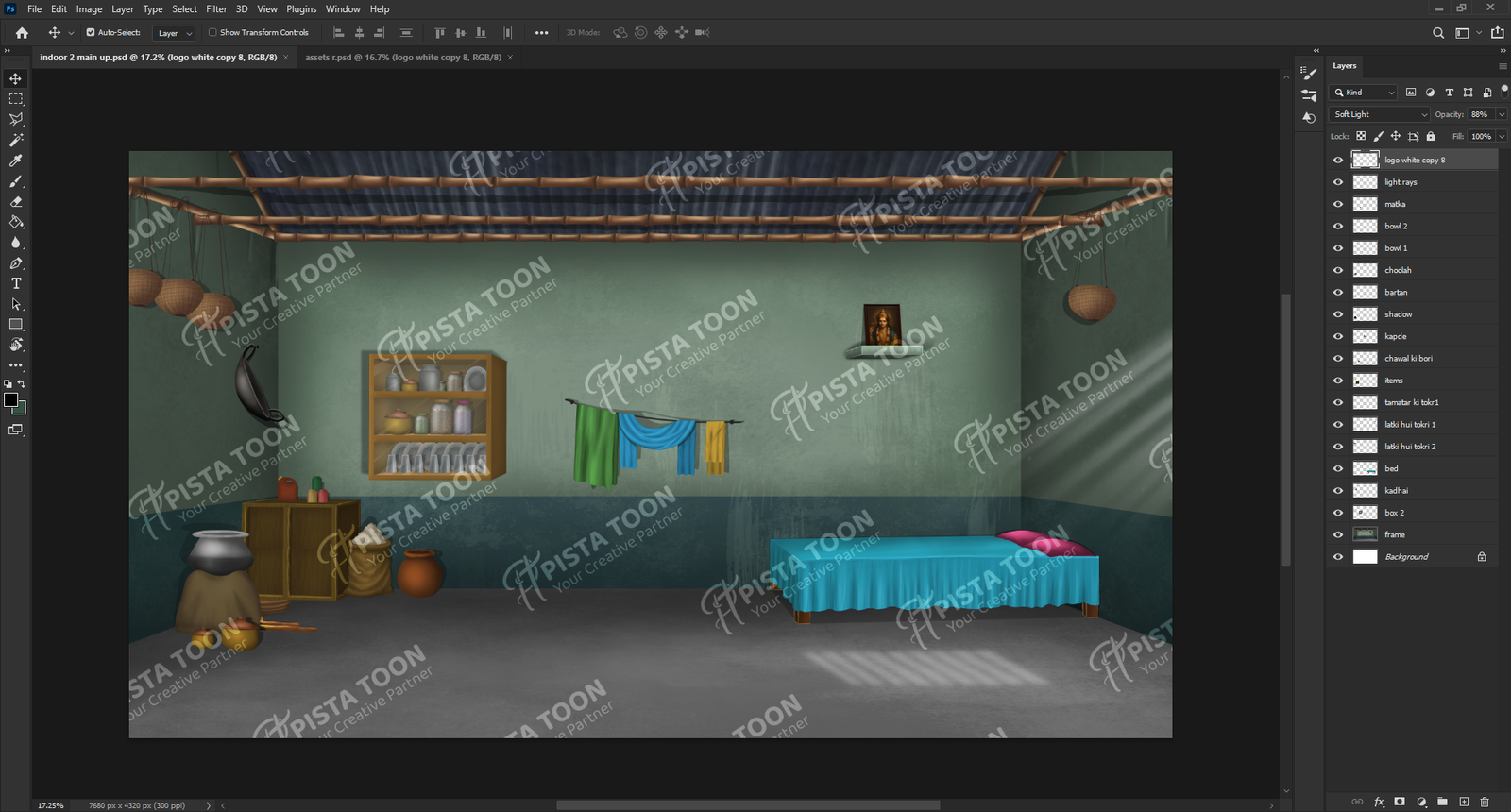Enable the Show Transform Controls checkbox
This screenshot has height=812, width=1511.
pyautogui.click(x=212, y=32)
